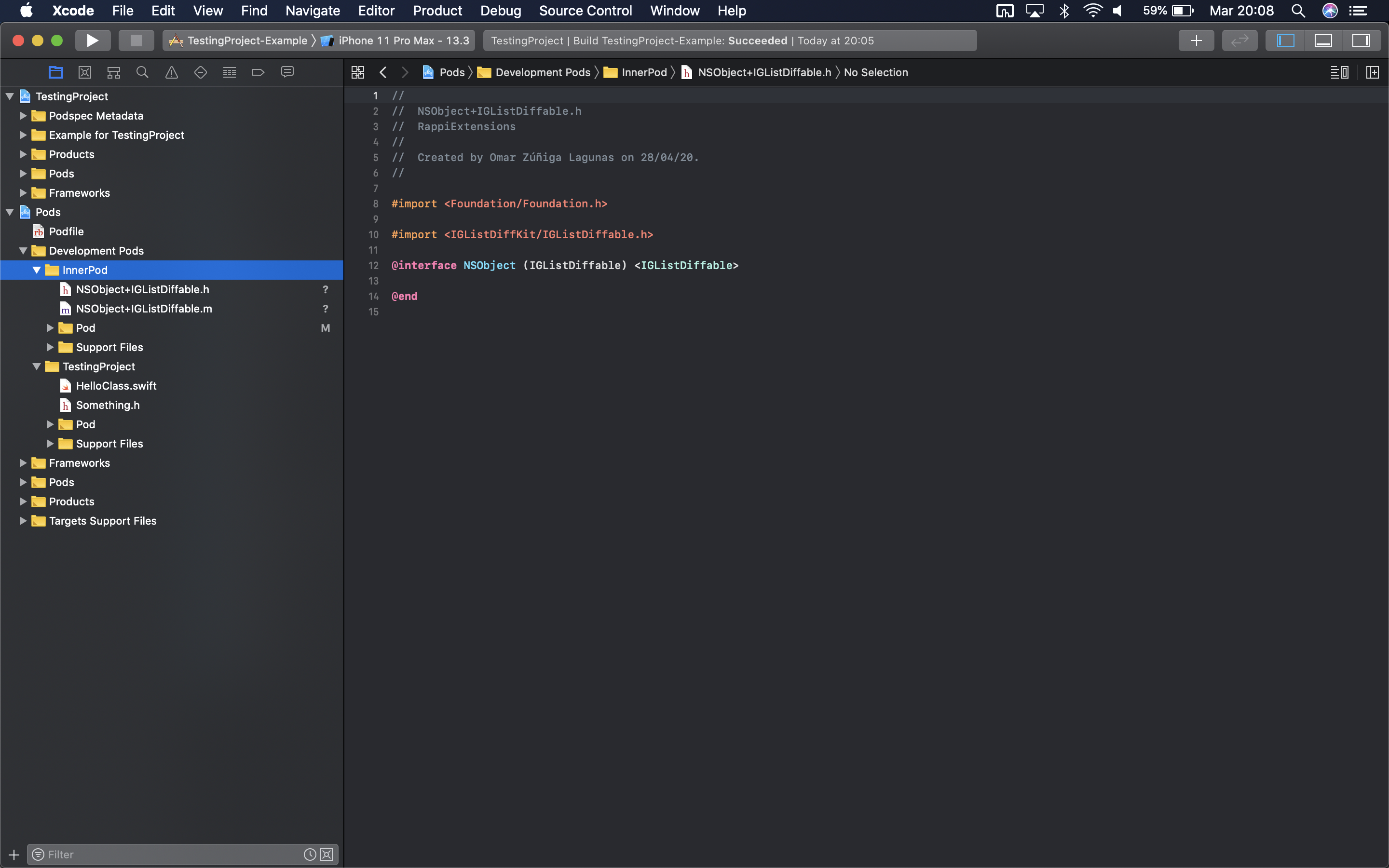This screenshot has height=868, width=1389.
Task: Collapse the InnerPod folder
Action: 37,270
